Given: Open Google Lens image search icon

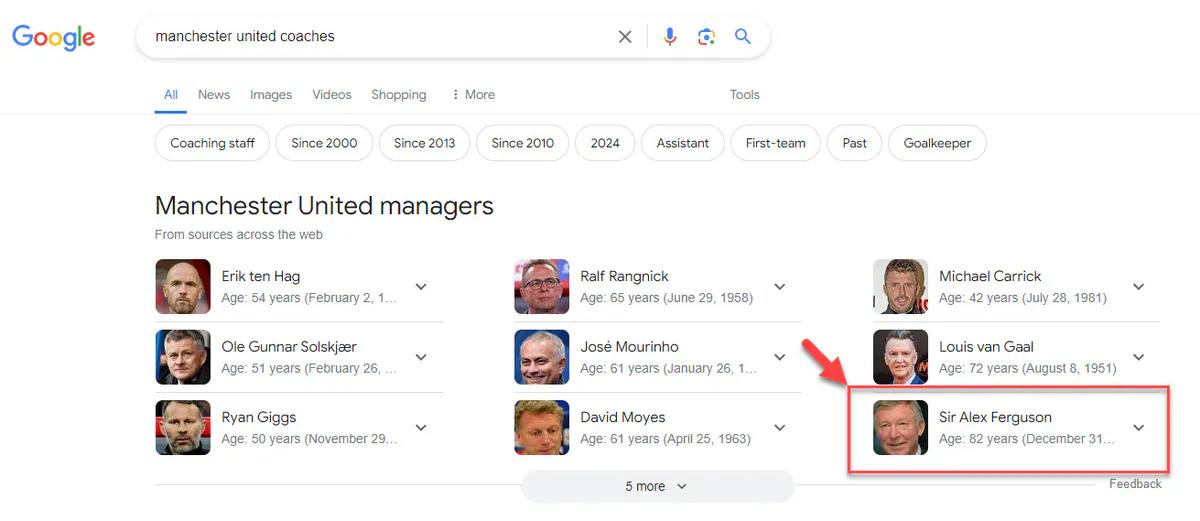Looking at the screenshot, I should pyautogui.click(x=706, y=37).
